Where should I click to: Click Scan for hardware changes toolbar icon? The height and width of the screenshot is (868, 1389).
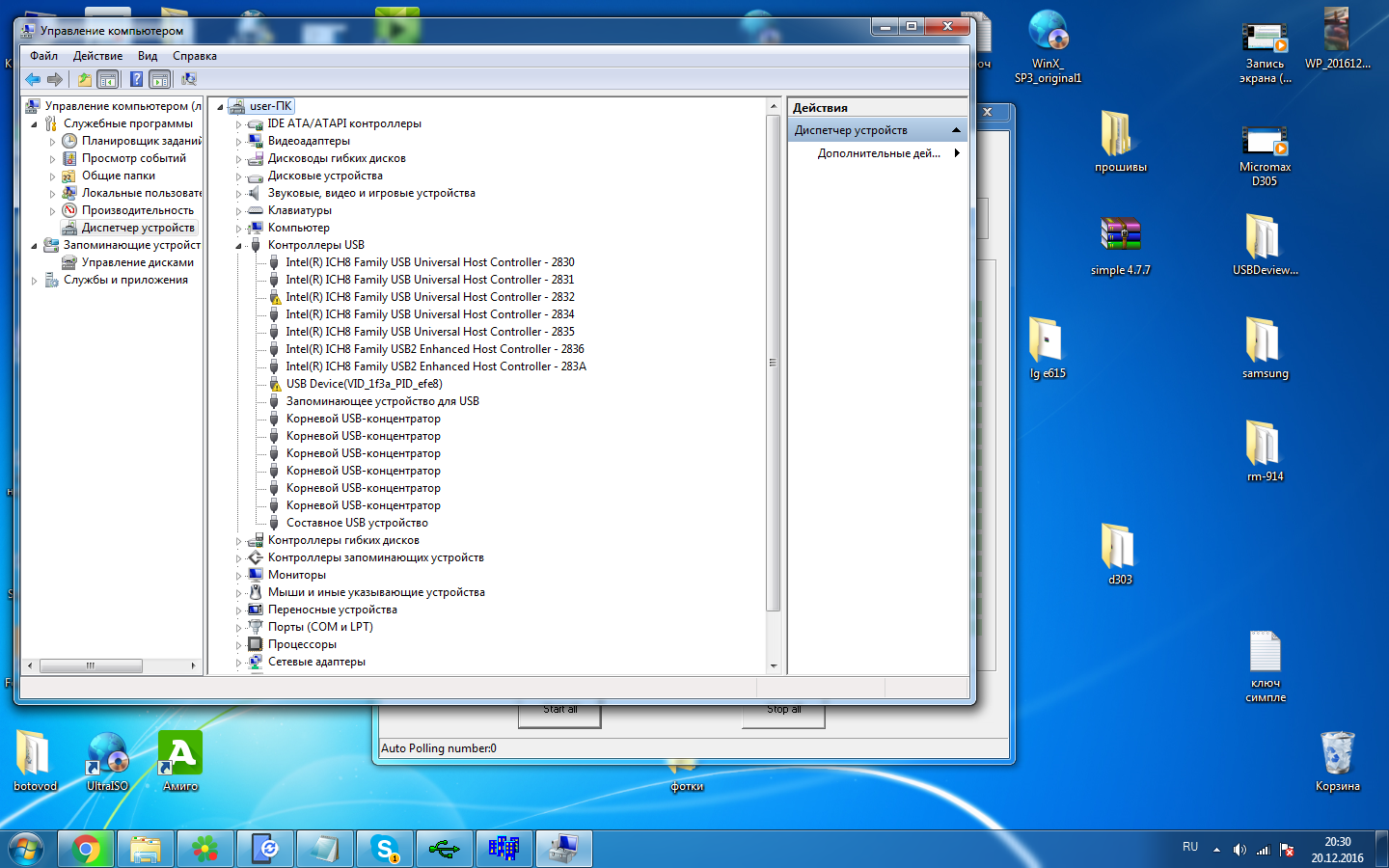click(189, 79)
